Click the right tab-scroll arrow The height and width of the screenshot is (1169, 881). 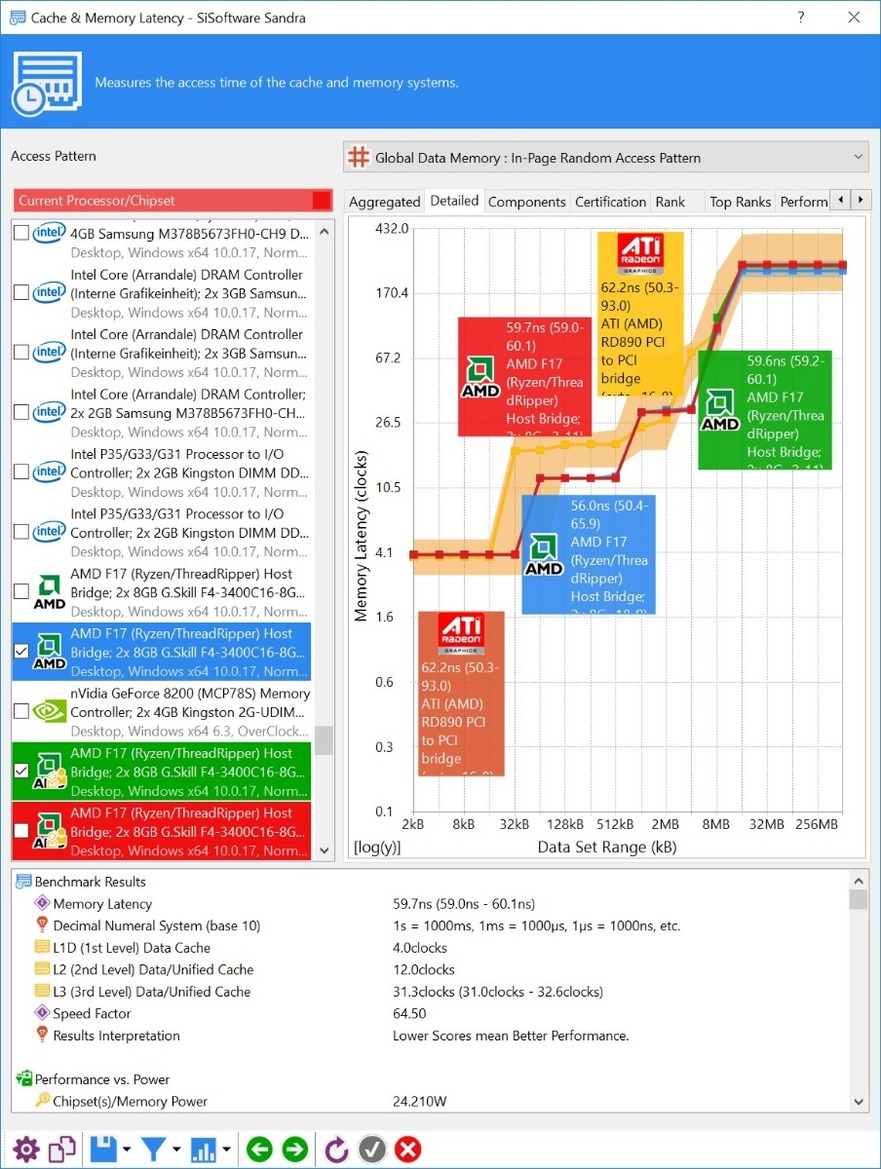tap(861, 200)
